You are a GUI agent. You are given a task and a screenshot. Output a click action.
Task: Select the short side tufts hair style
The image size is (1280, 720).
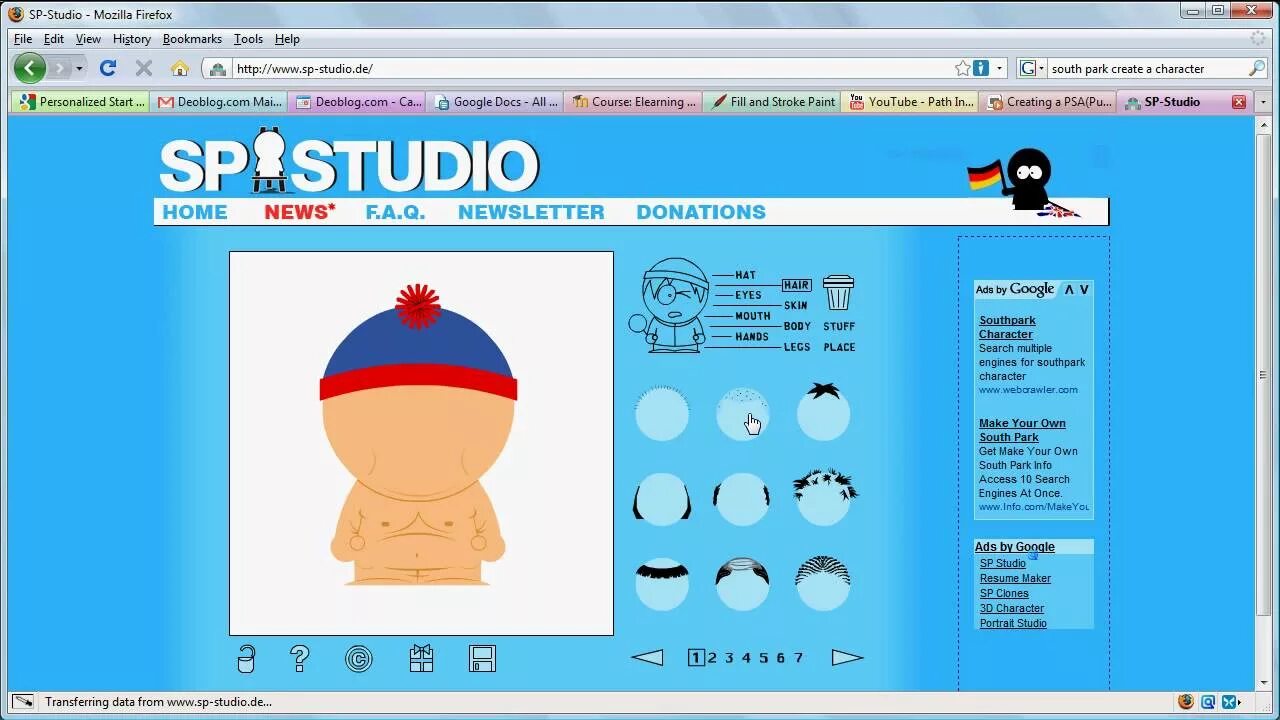click(x=742, y=498)
